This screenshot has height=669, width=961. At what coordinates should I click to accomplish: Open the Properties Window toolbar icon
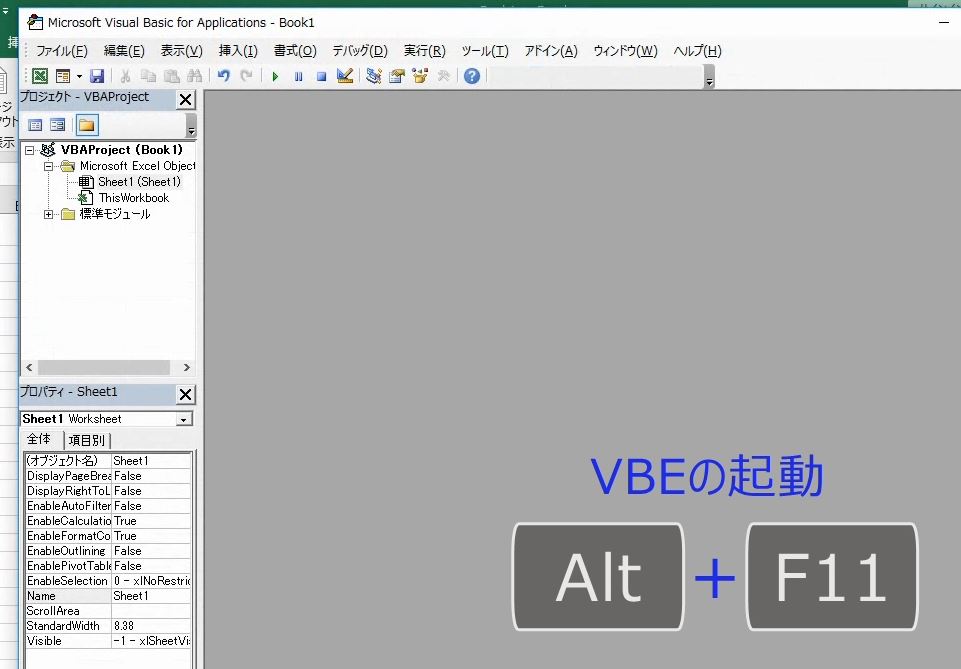pyautogui.click(x=397, y=76)
